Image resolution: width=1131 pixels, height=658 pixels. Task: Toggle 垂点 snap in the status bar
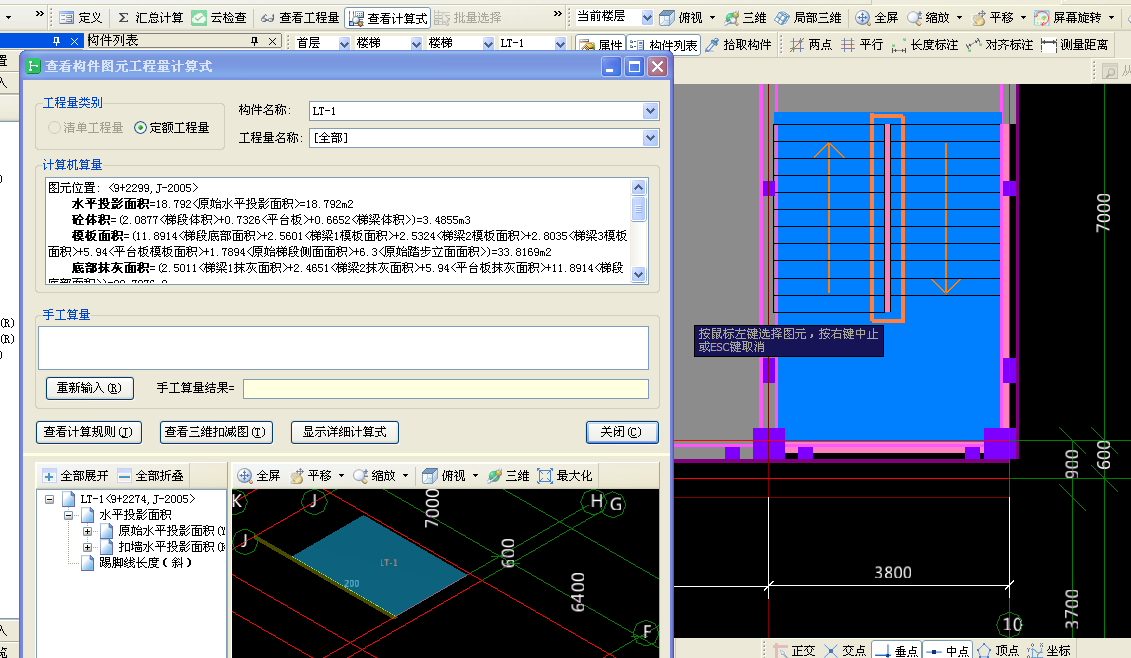click(x=897, y=651)
